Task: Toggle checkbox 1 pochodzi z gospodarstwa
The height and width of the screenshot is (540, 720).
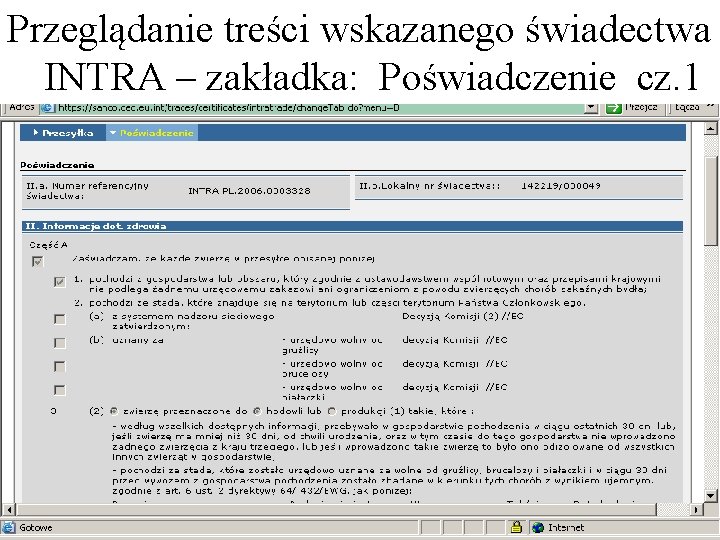Action: (x=59, y=281)
